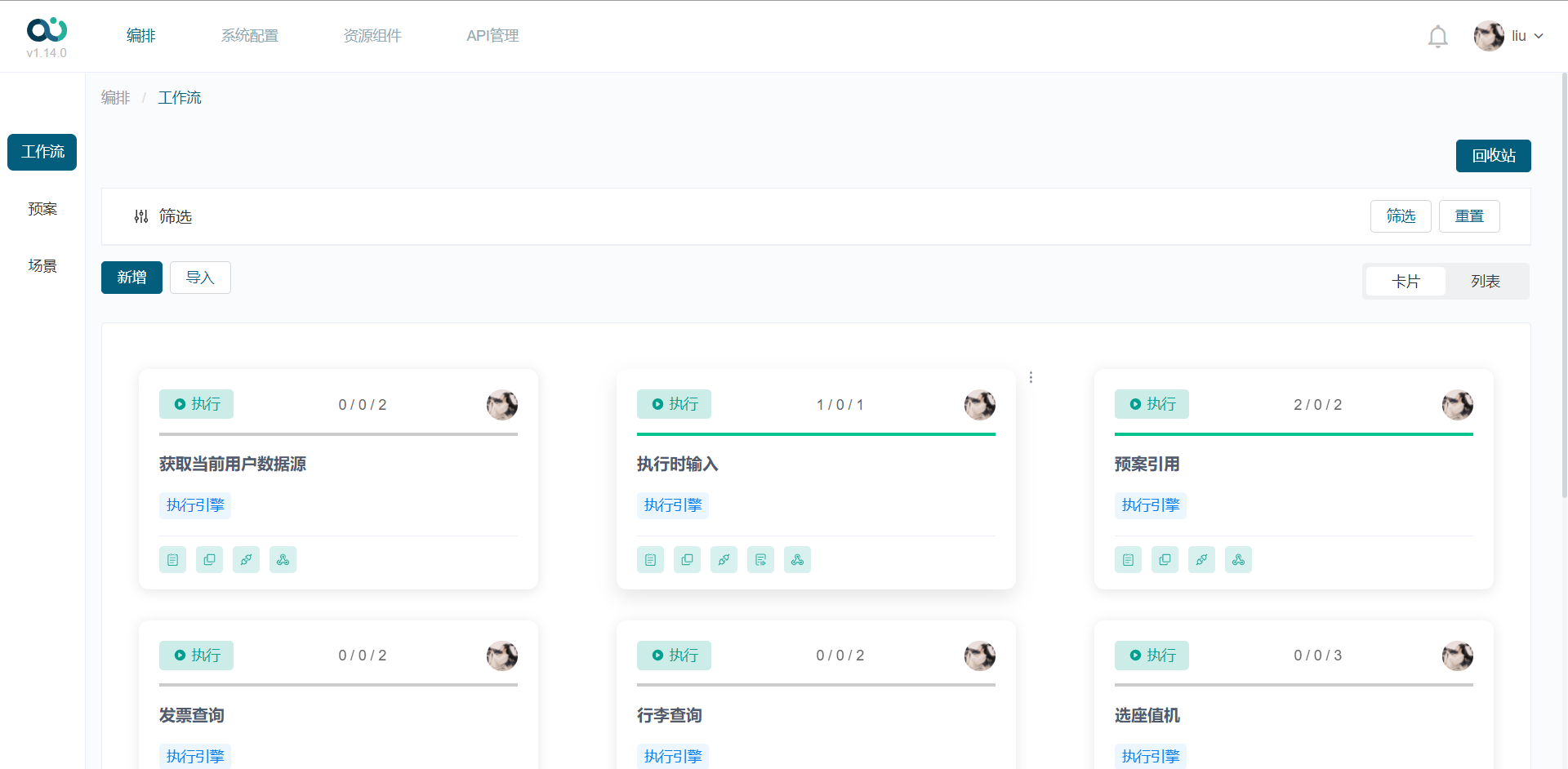Click the owner avatar on the 预案引用 card

tap(1458, 404)
